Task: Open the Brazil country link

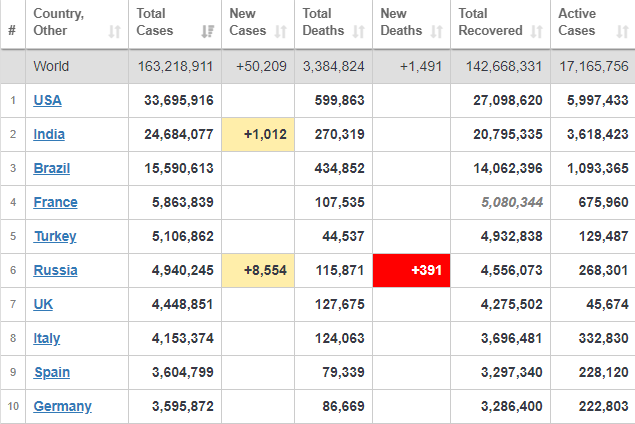Action: pos(52,168)
